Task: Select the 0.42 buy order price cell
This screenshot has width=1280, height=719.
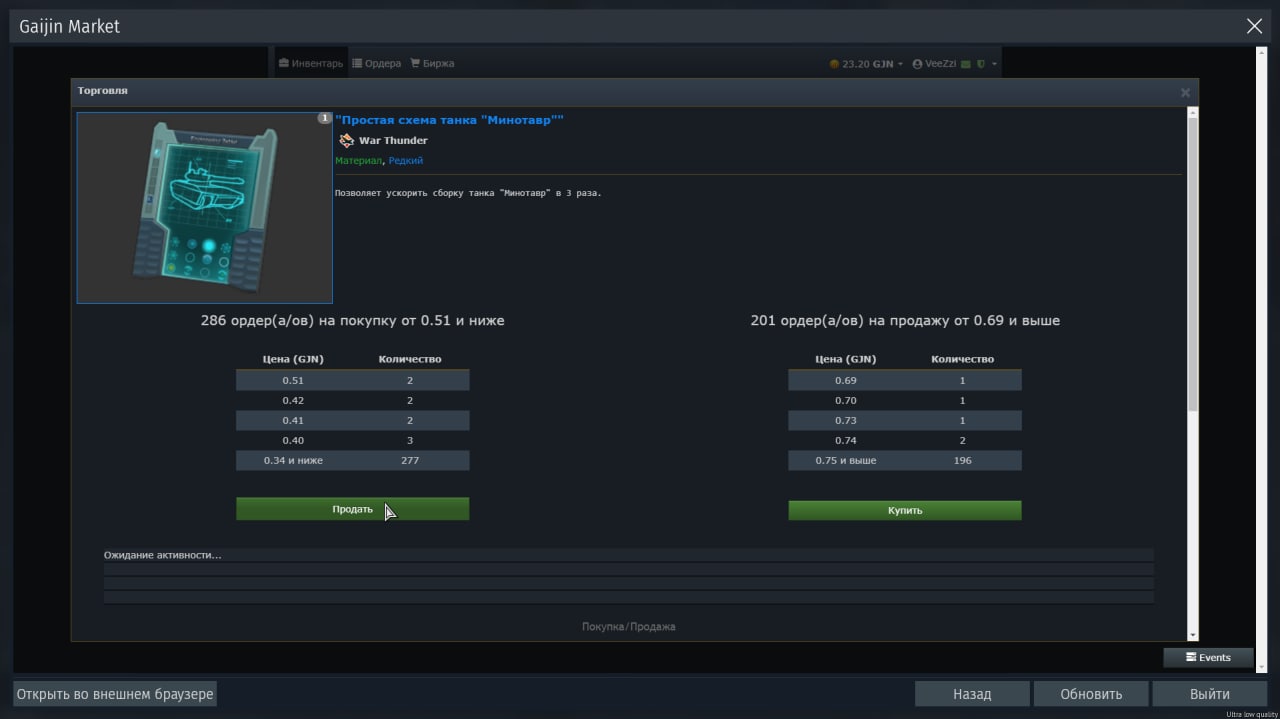Action: point(293,400)
